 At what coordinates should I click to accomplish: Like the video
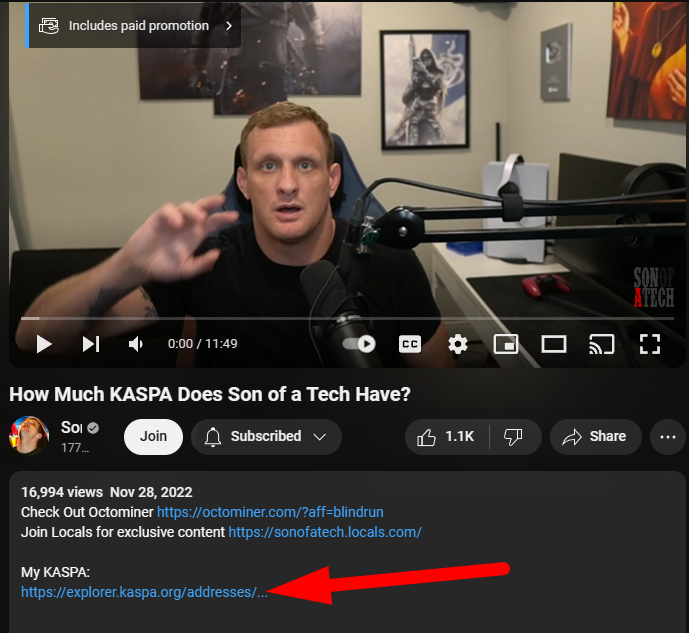click(446, 437)
